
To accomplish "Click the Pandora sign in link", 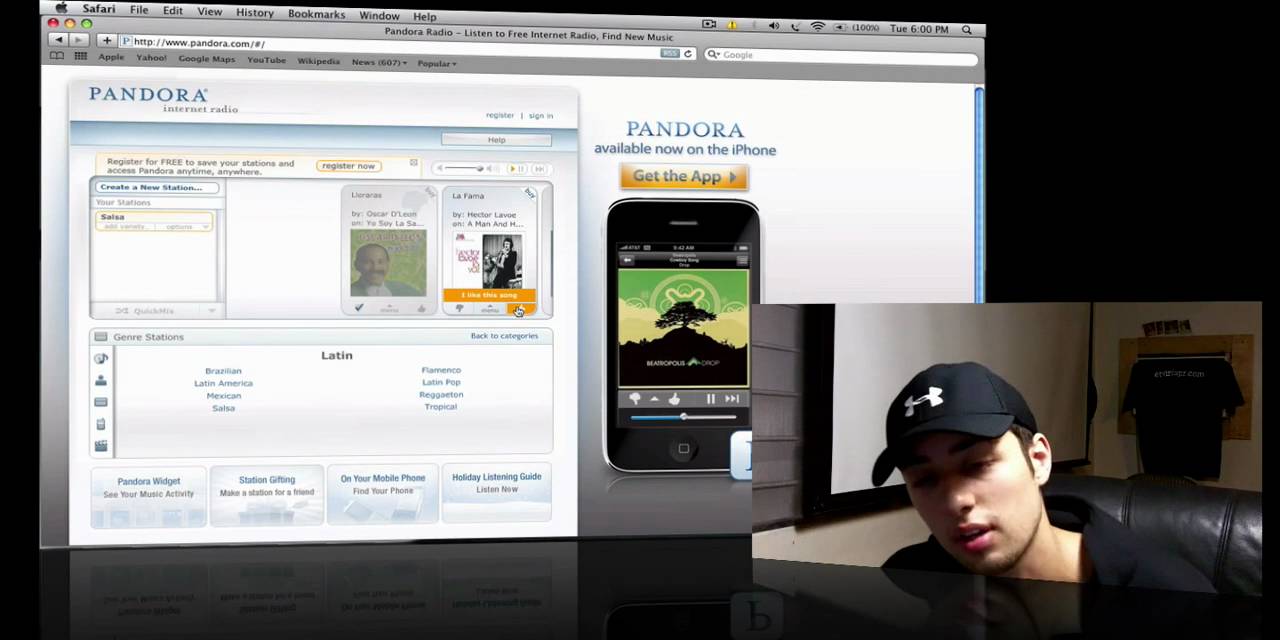I will click(540, 116).
